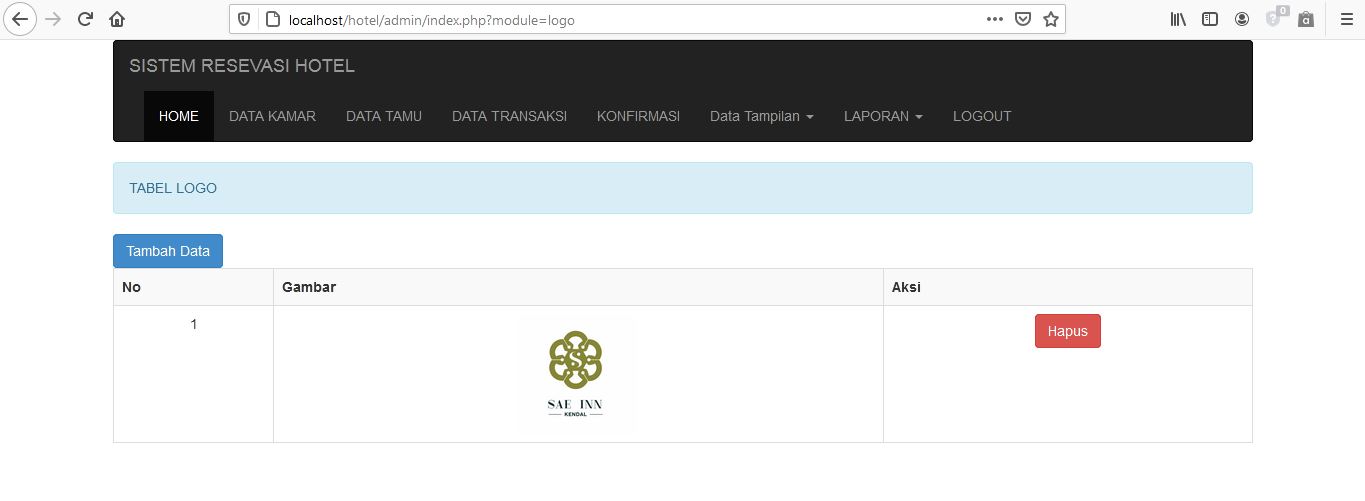Click the tracking protection shield icon
The height and width of the screenshot is (501, 1365).
[244, 19]
